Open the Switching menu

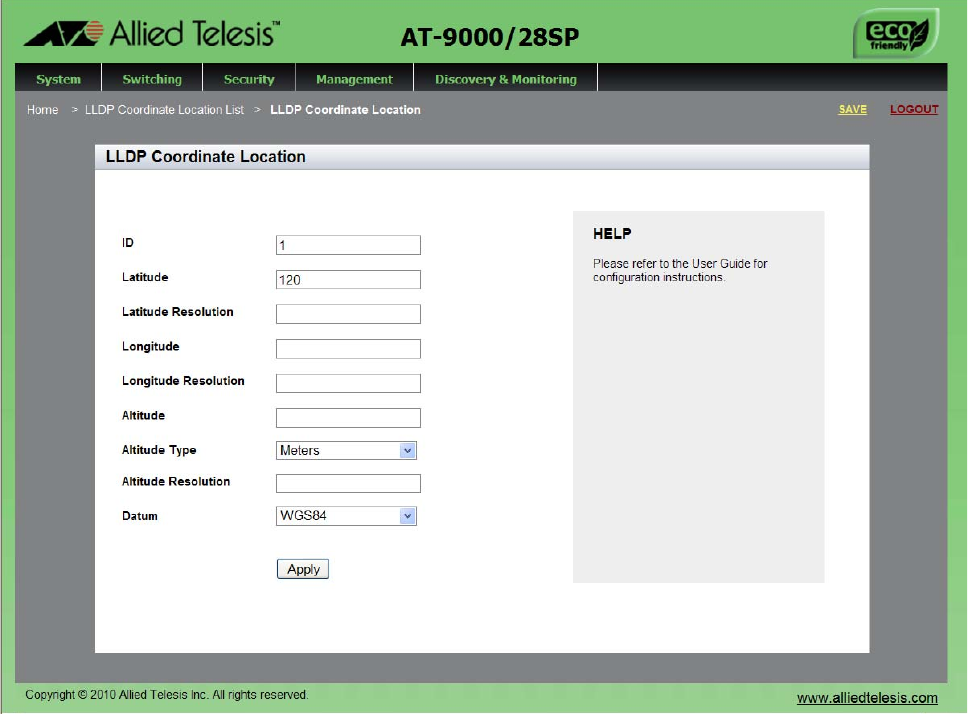(x=152, y=79)
